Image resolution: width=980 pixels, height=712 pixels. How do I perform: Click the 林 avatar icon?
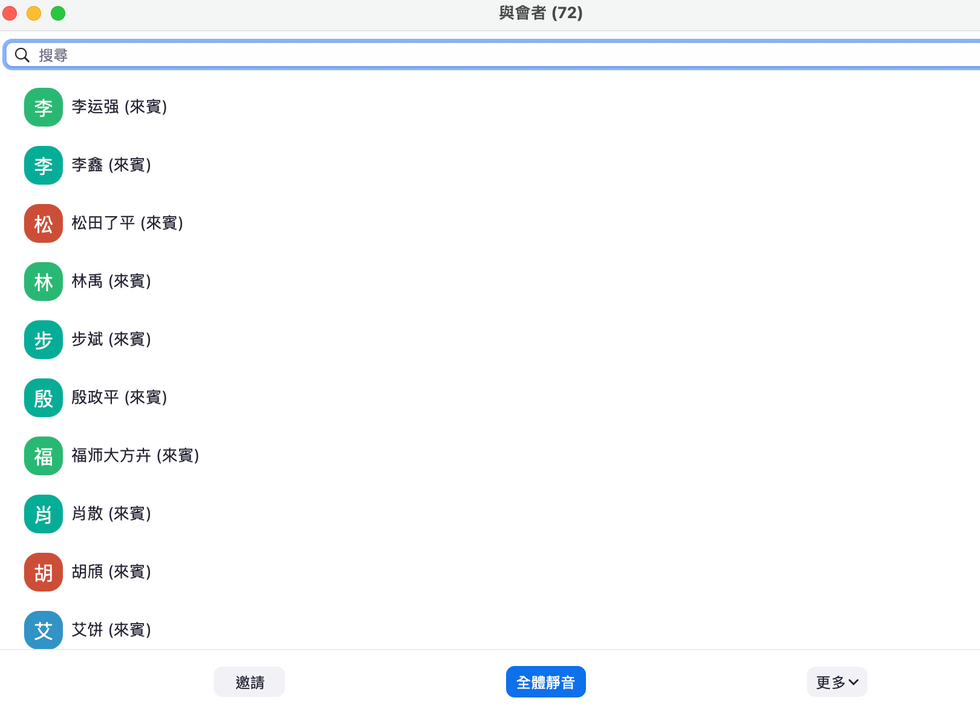[x=43, y=282]
